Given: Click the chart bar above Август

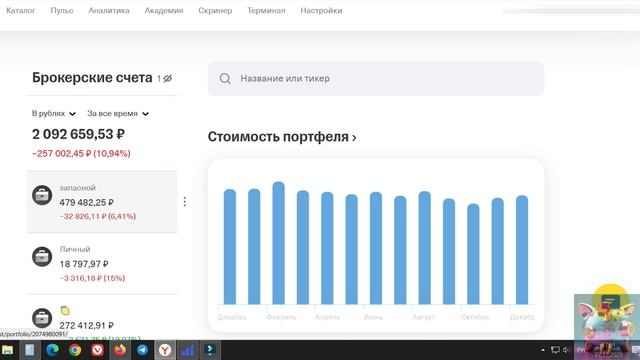Looking at the screenshot, I should click(424, 248).
